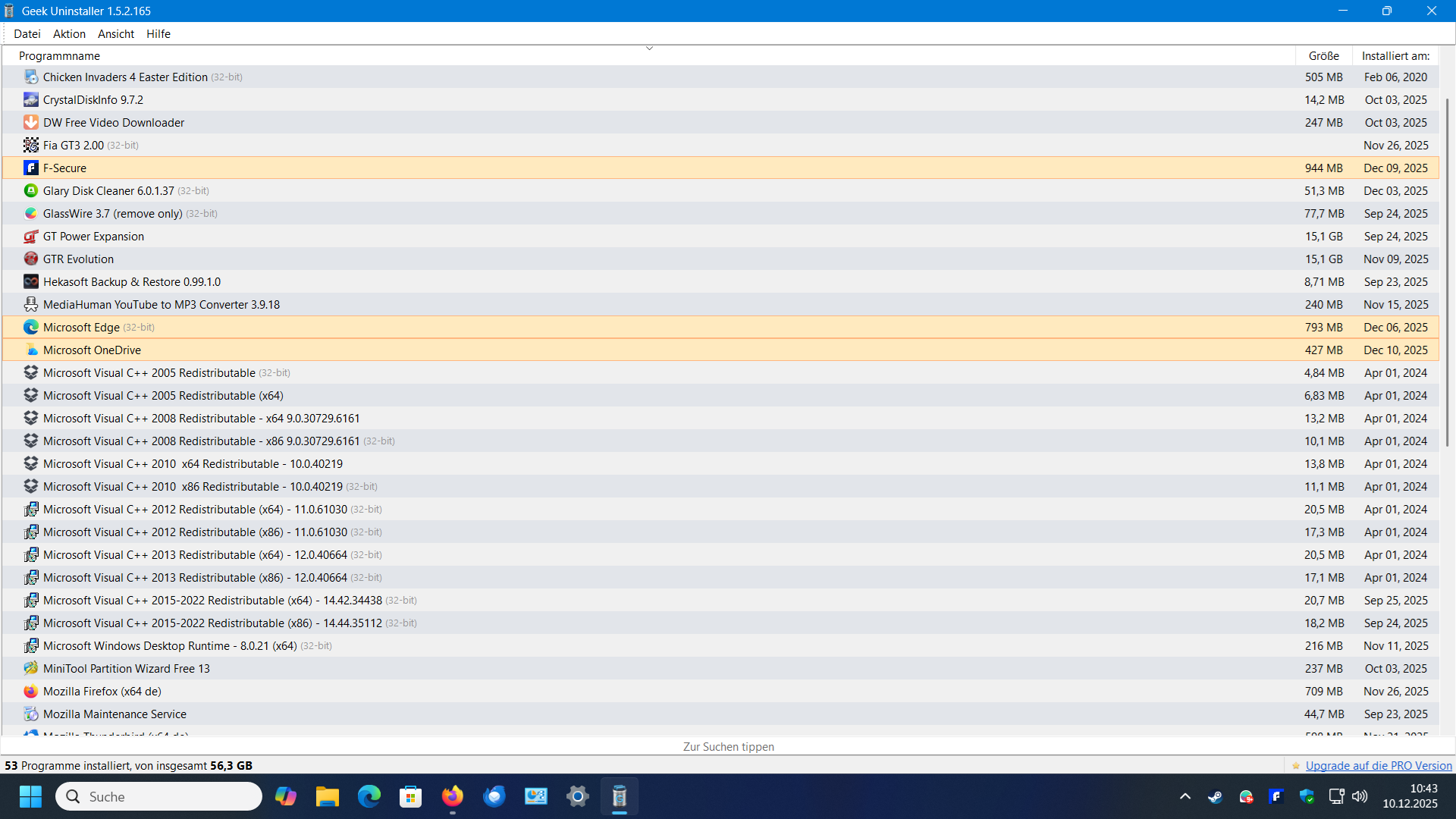Click the GTR Evolution icon
The width and height of the screenshot is (1456, 819).
click(x=30, y=259)
